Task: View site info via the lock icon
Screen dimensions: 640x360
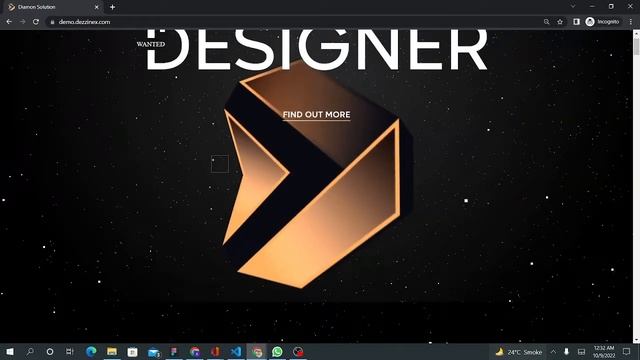Action: point(52,22)
